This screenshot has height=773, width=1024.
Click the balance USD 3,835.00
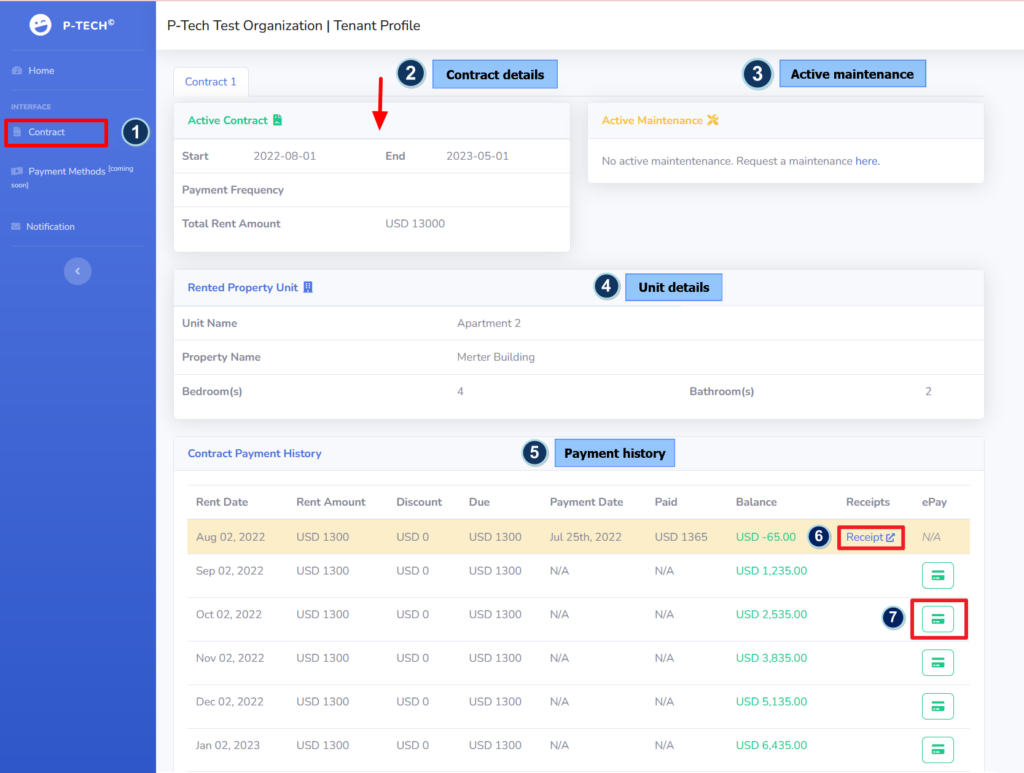[771, 658]
